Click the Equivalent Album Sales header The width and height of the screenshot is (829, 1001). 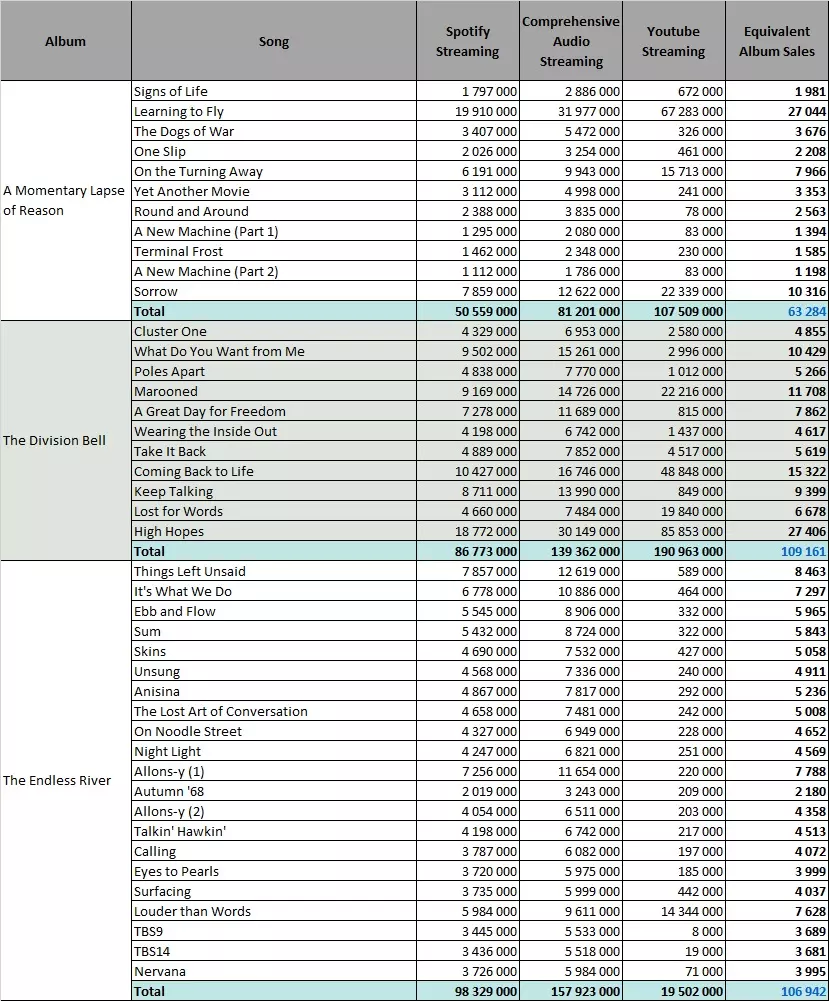[x=777, y=41]
